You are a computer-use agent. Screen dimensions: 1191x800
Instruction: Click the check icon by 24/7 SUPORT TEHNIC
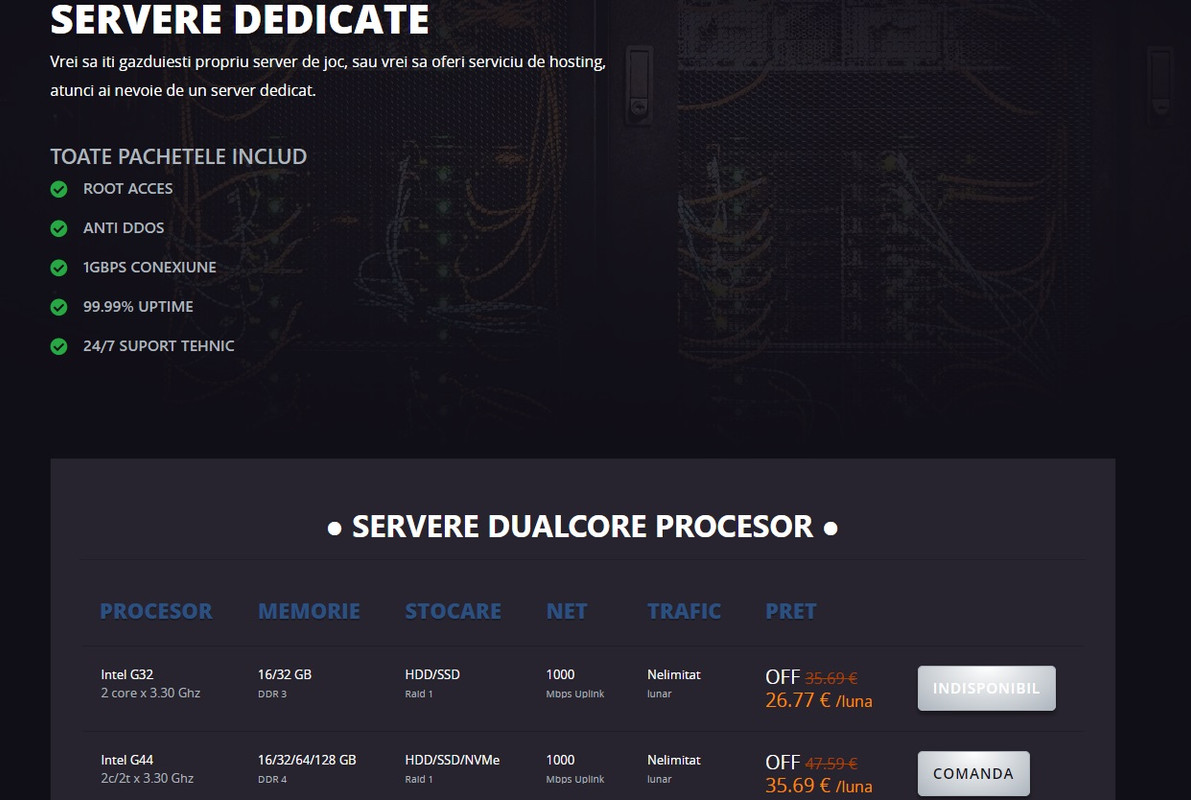point(58,347)
